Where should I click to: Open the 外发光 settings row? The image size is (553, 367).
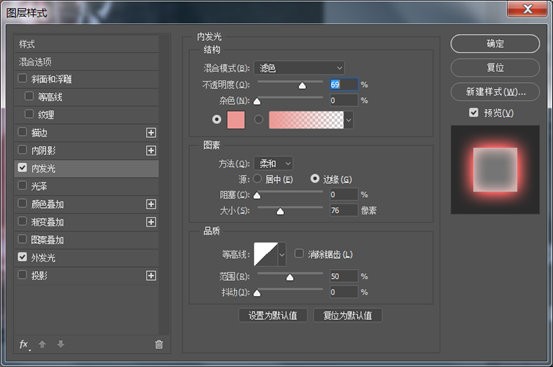86,258
